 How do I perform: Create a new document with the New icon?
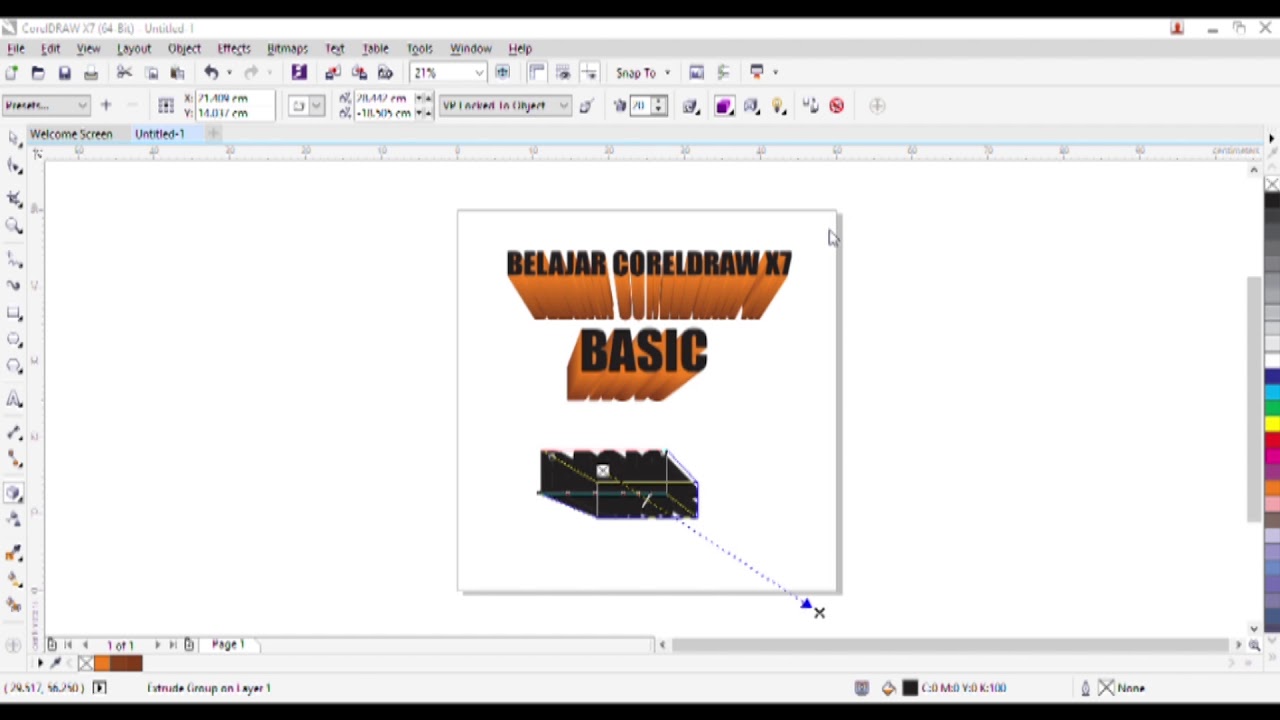point(12,73)
